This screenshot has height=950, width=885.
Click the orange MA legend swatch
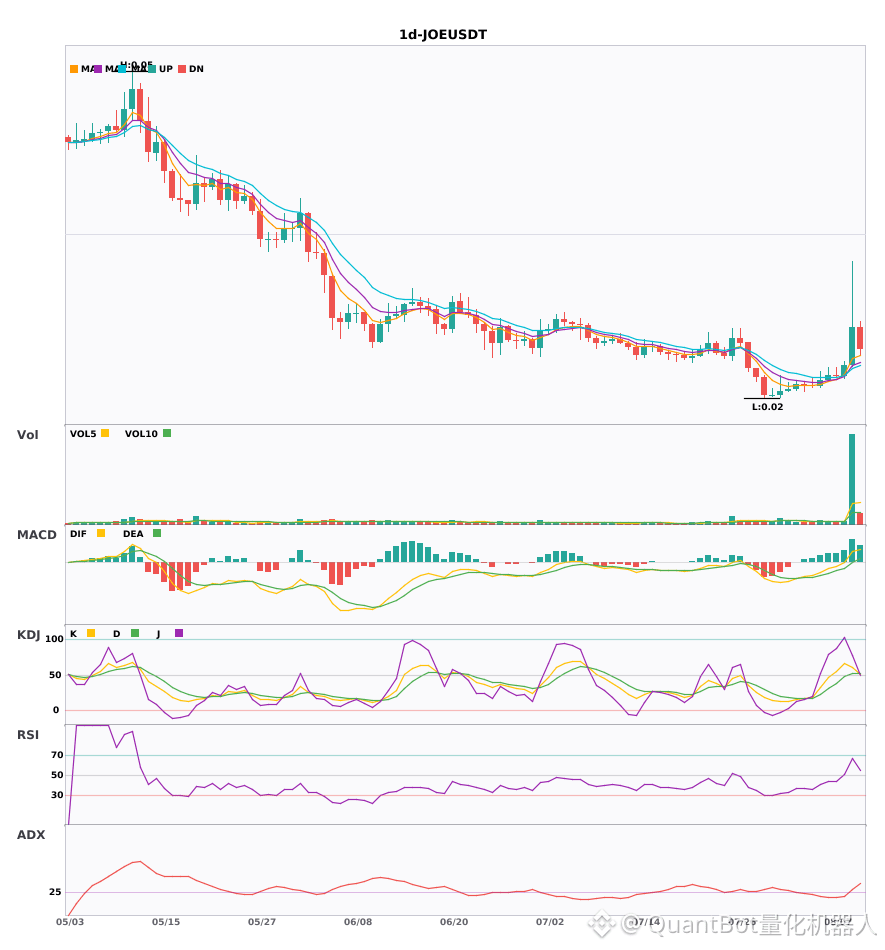coord(74,69)
